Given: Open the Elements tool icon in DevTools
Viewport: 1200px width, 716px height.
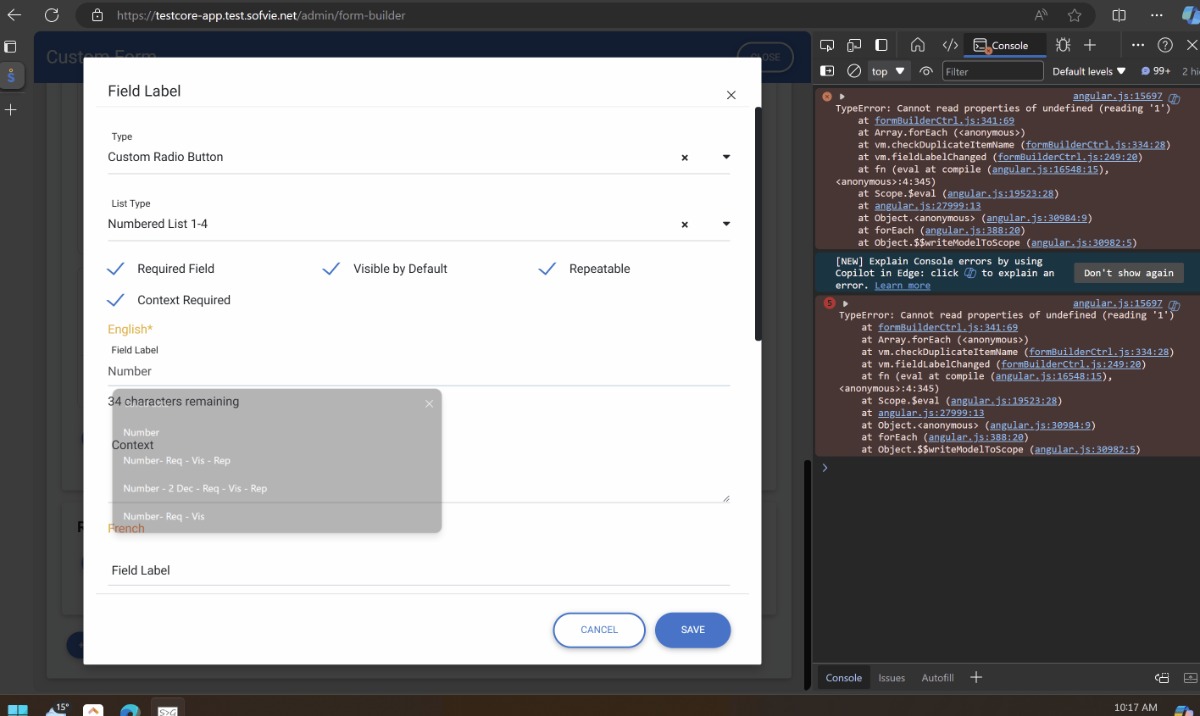Looking at the screenshot, I should 950,45.
